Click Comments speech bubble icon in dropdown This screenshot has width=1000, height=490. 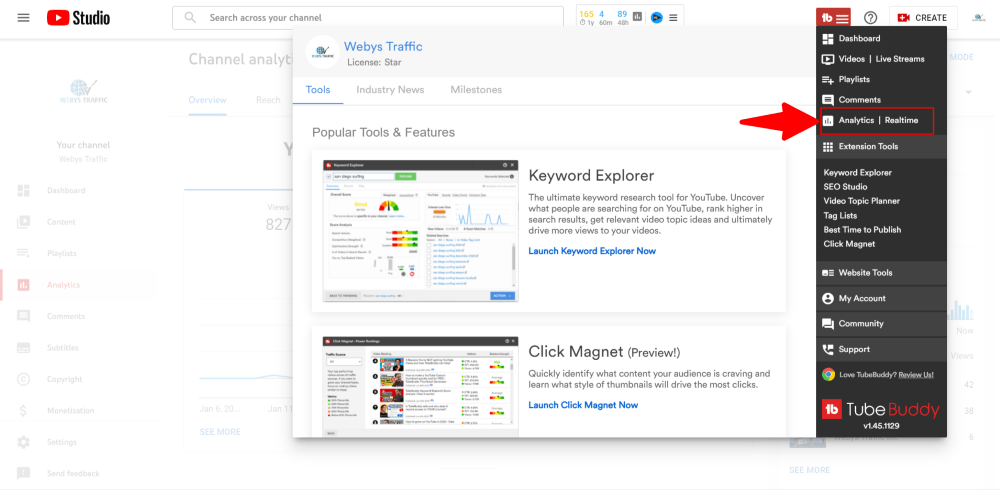click(828, 100)
